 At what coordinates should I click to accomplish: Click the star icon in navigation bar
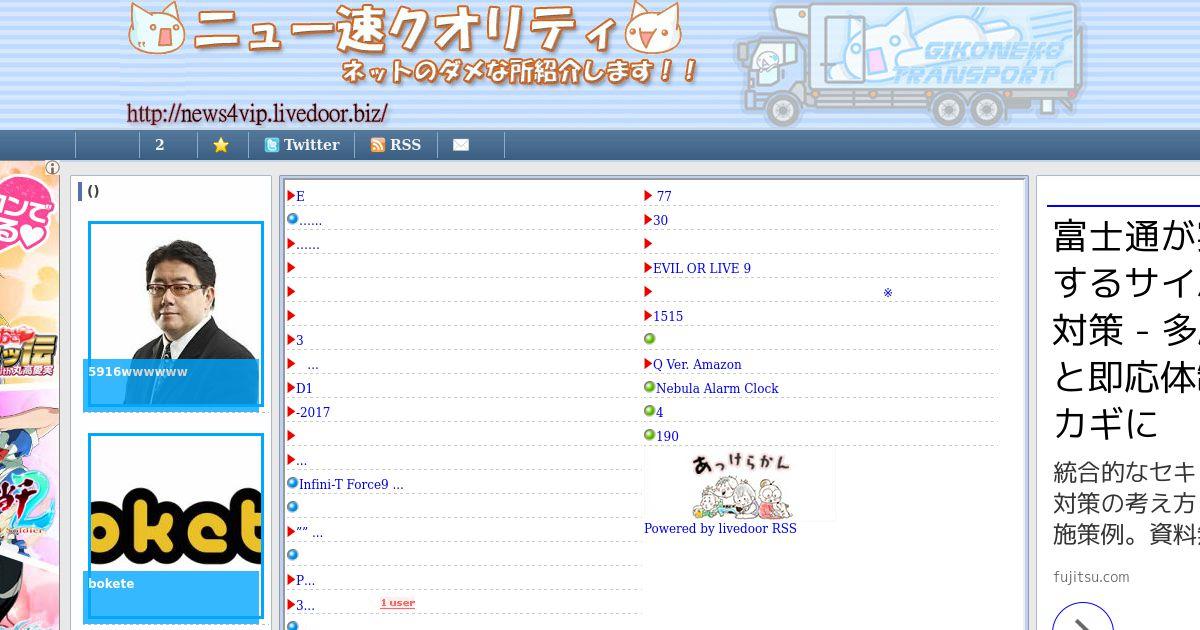point(221,145)
